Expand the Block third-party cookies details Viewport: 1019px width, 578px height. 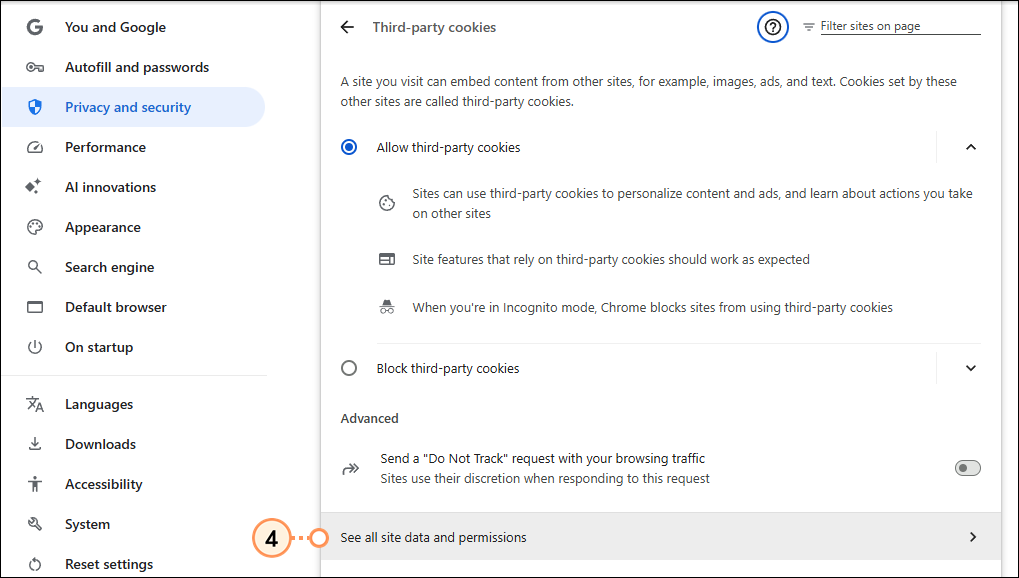[x=970, y=368]
